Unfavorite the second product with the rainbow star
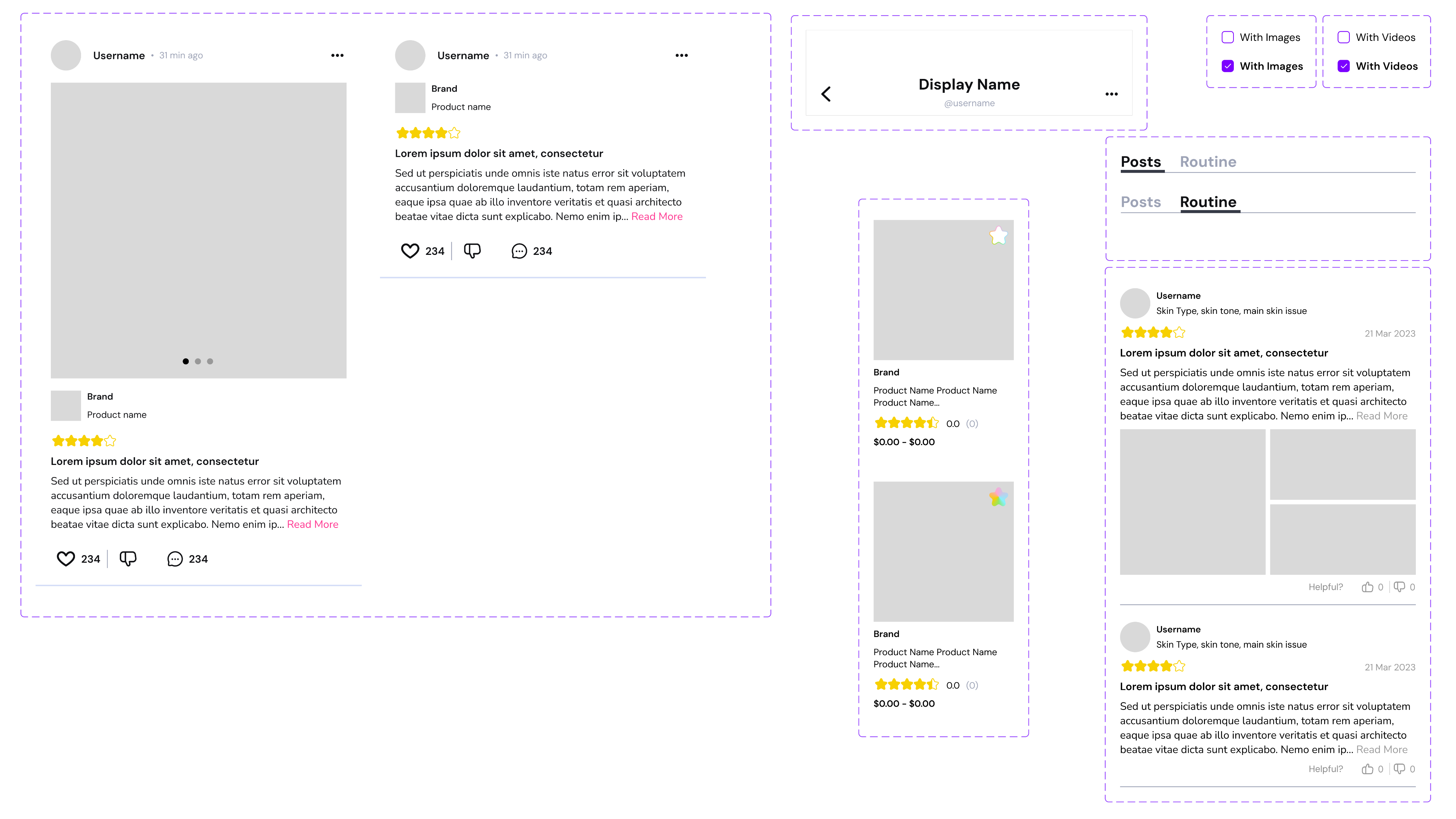The height and width of the screenshot is (819, 1456). pos(998,497)
